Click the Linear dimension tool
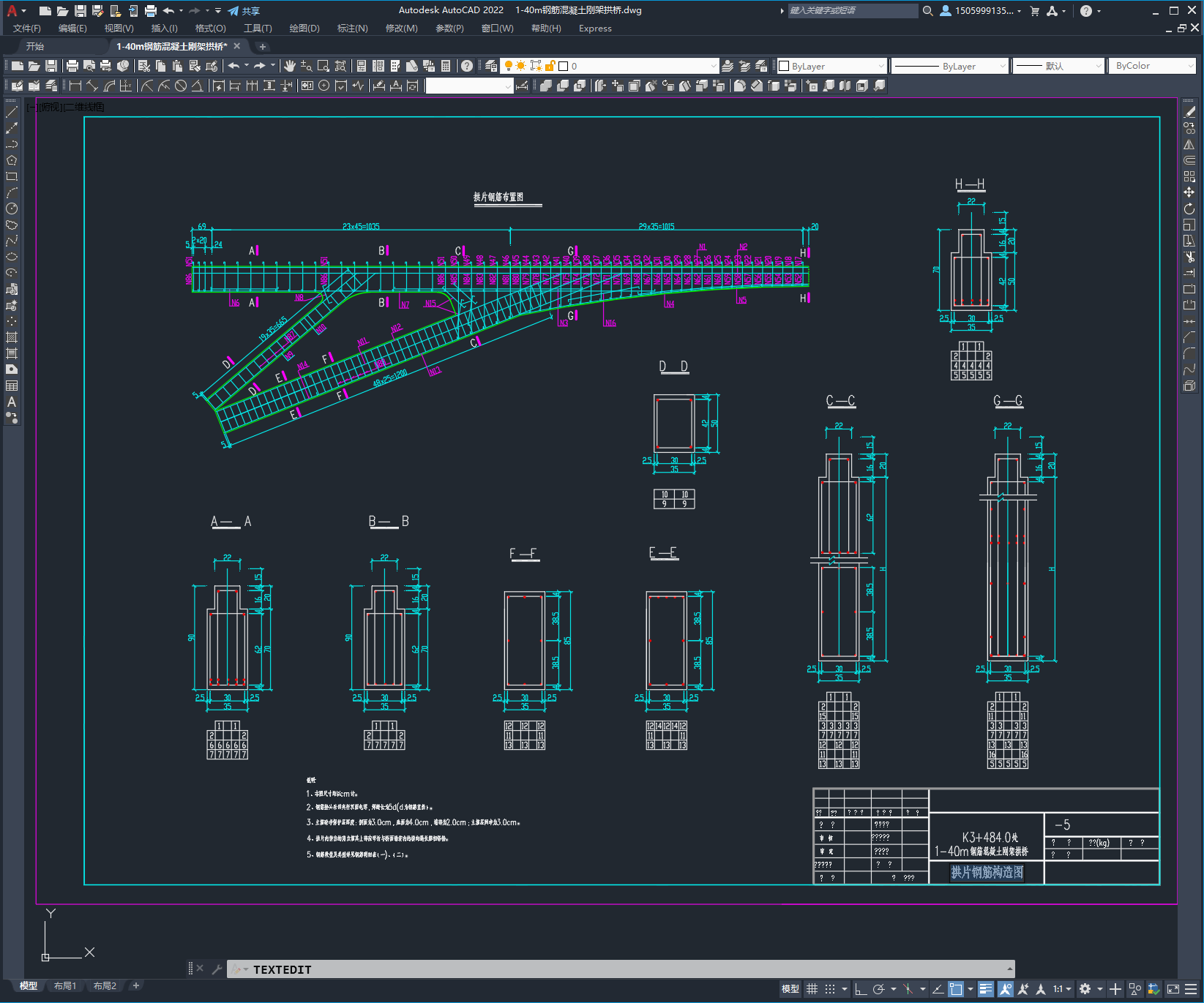 (75, 86)
